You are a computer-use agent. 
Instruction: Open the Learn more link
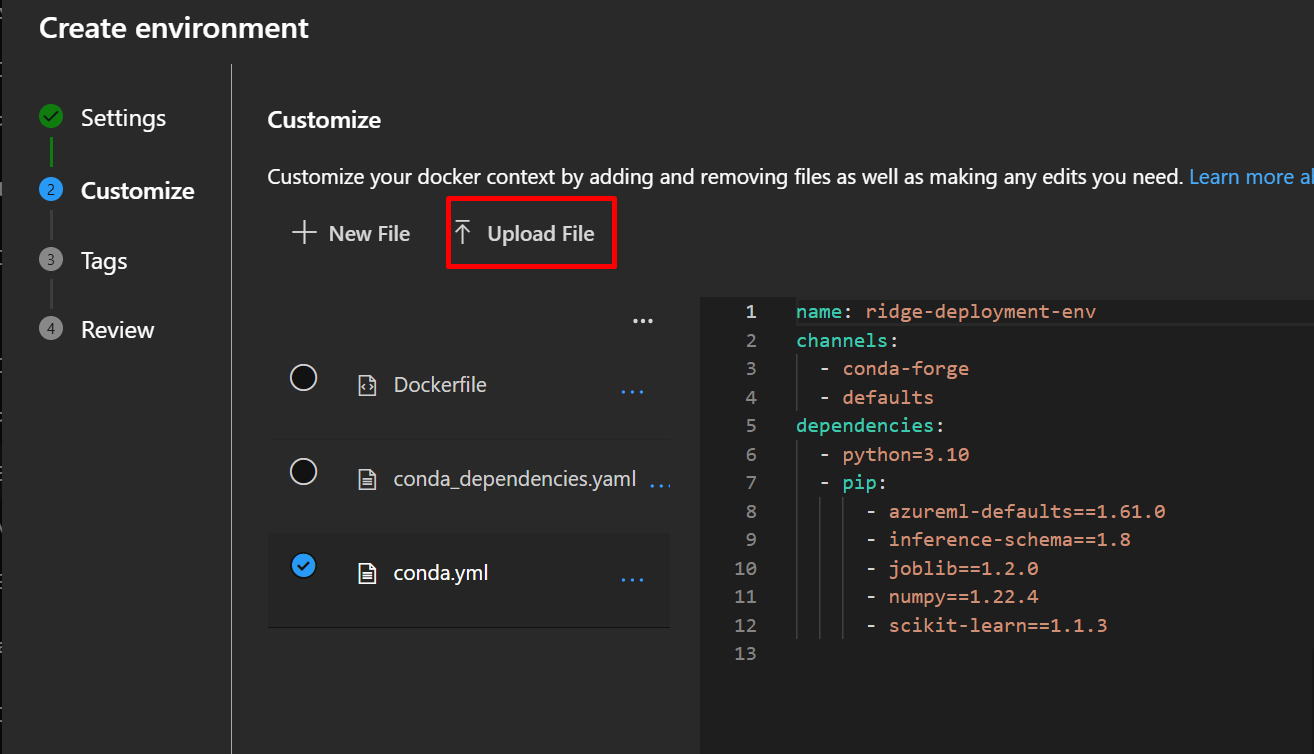(1250, 177)
